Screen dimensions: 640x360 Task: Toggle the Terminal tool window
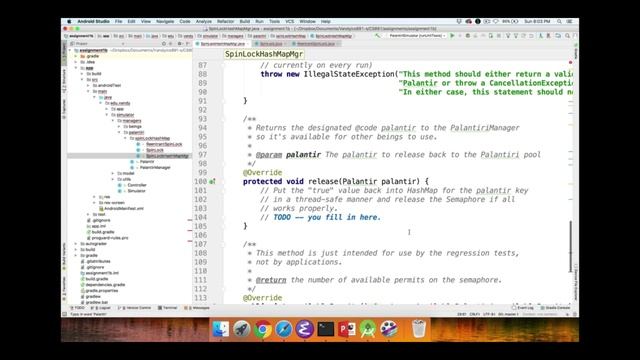168,308
